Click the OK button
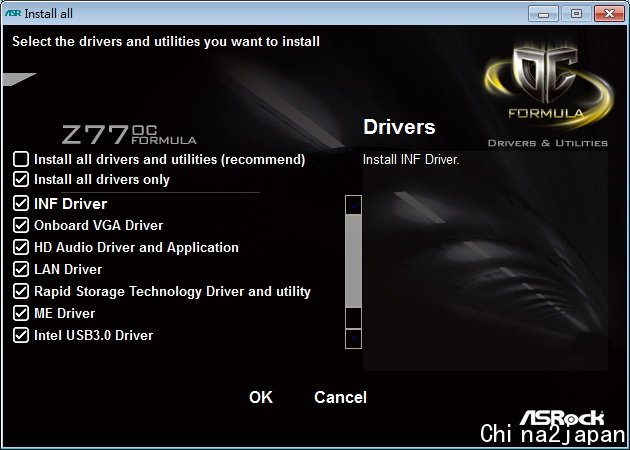The width and height of the screenshot is (630, 450). coord(261,397)
